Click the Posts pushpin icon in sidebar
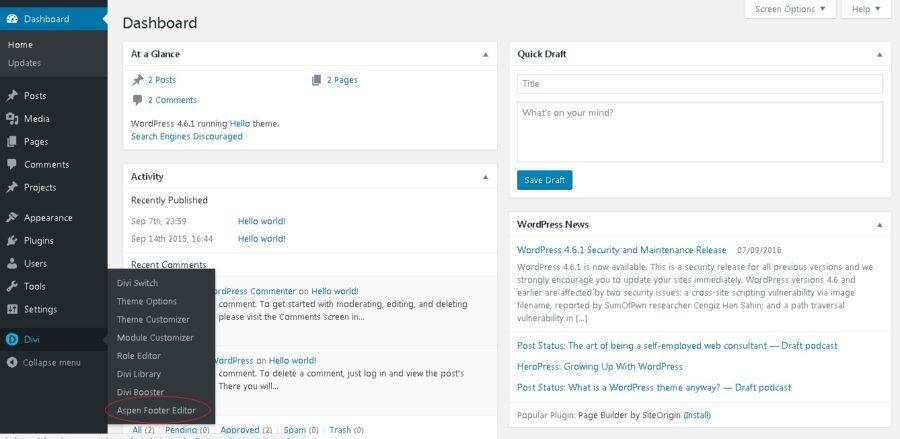The width and height of the screenshot is (900, 439). 12,96
